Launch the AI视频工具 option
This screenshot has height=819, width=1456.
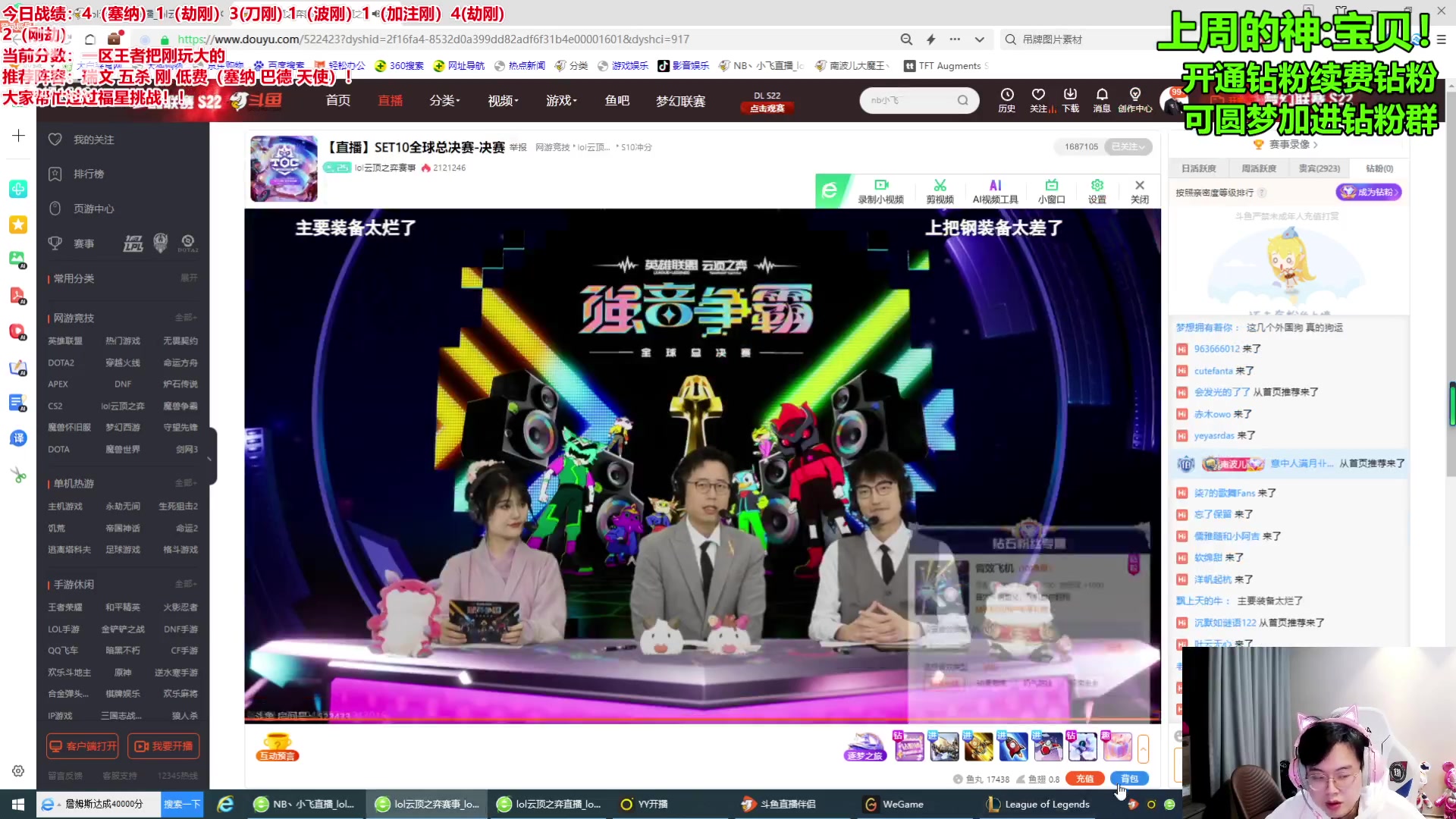(x=995, y=191)
